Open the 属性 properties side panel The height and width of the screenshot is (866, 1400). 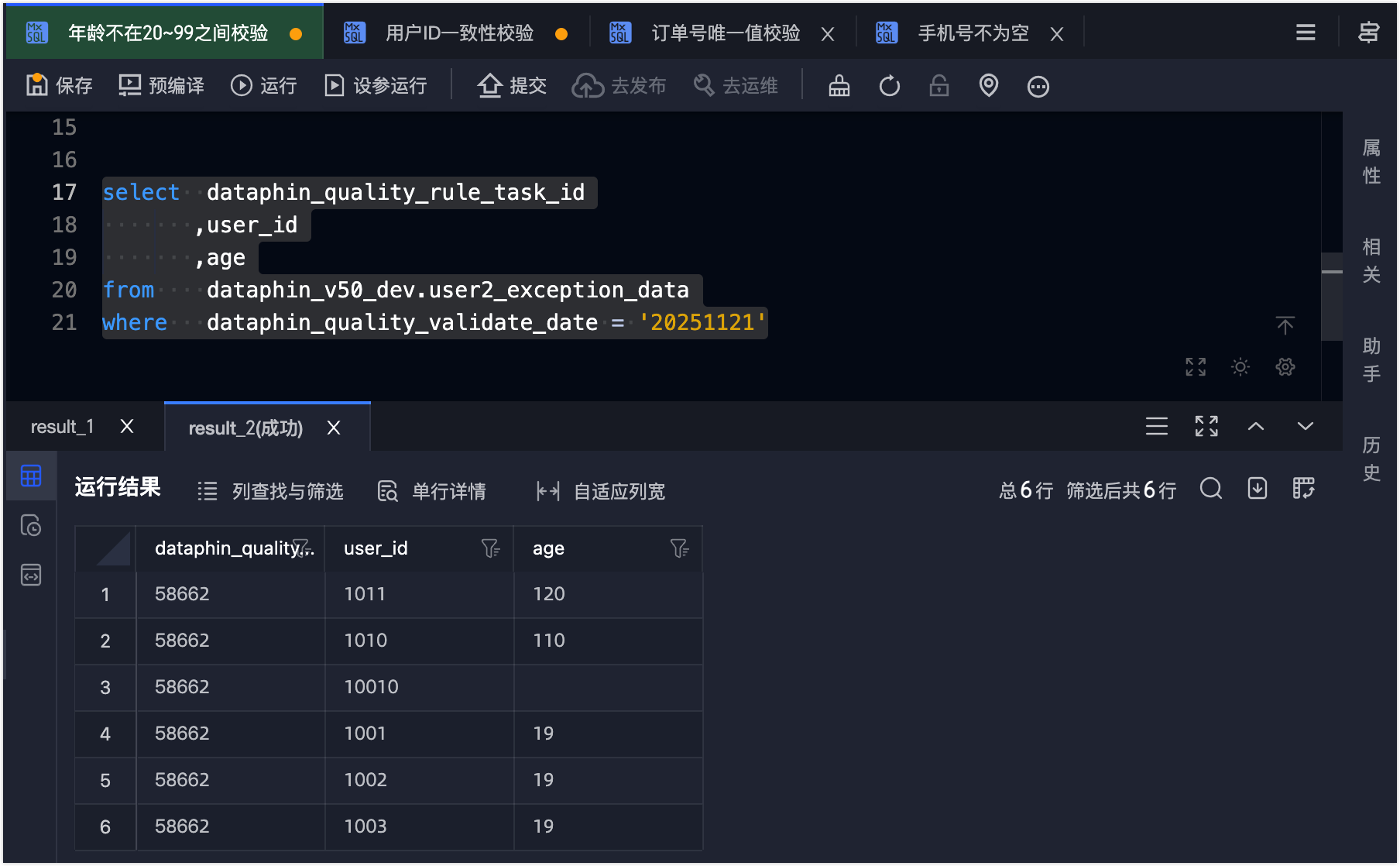1371,161
